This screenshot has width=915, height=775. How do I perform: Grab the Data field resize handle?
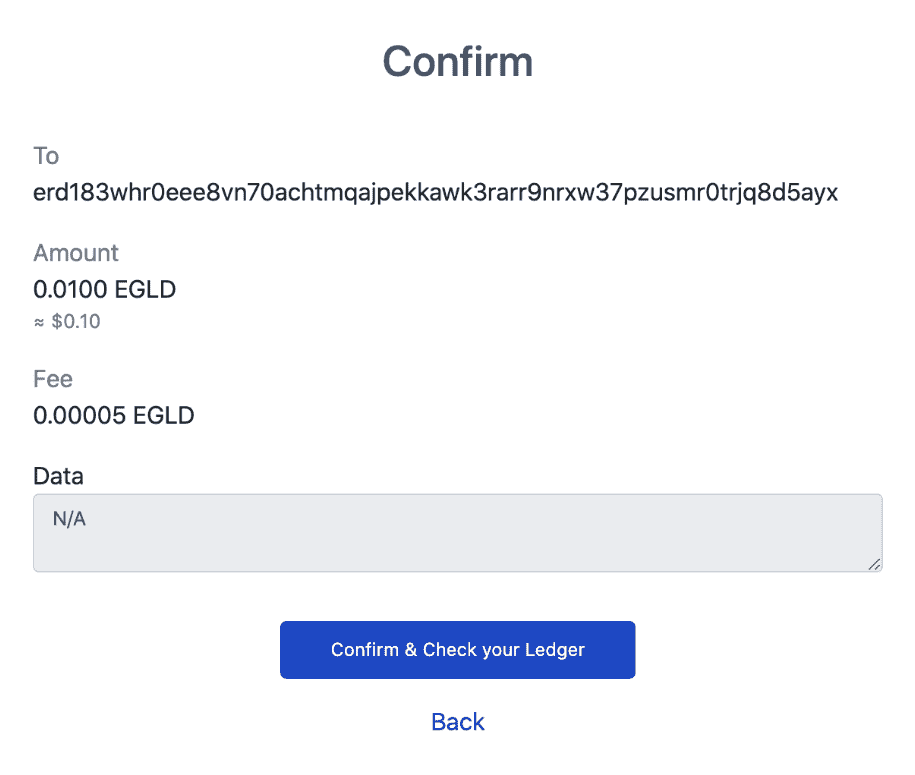point(873,564)
